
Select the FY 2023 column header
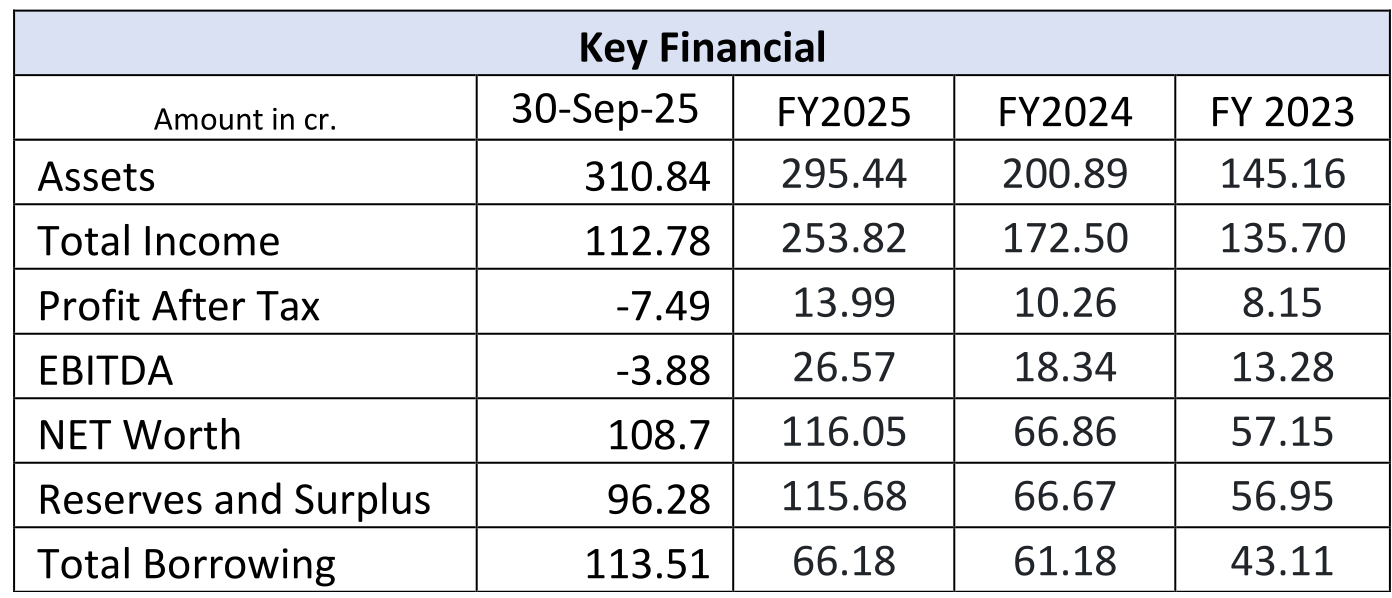pos(1282,113)
